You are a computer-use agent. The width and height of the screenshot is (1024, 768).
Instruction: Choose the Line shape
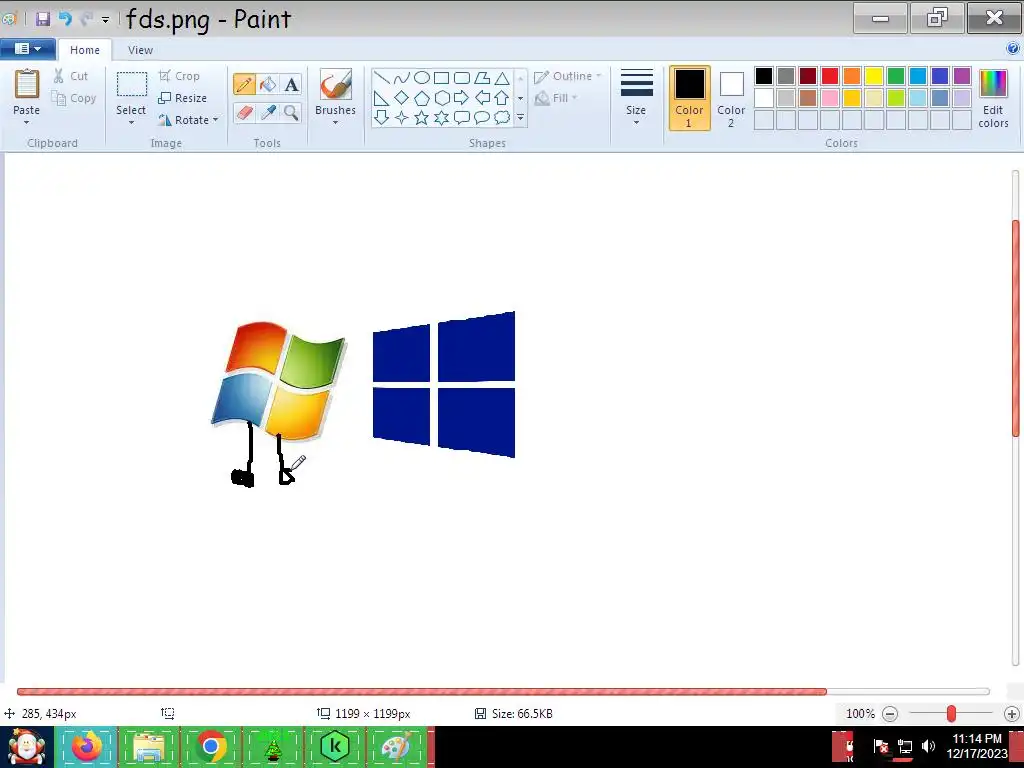click(381, 78)
